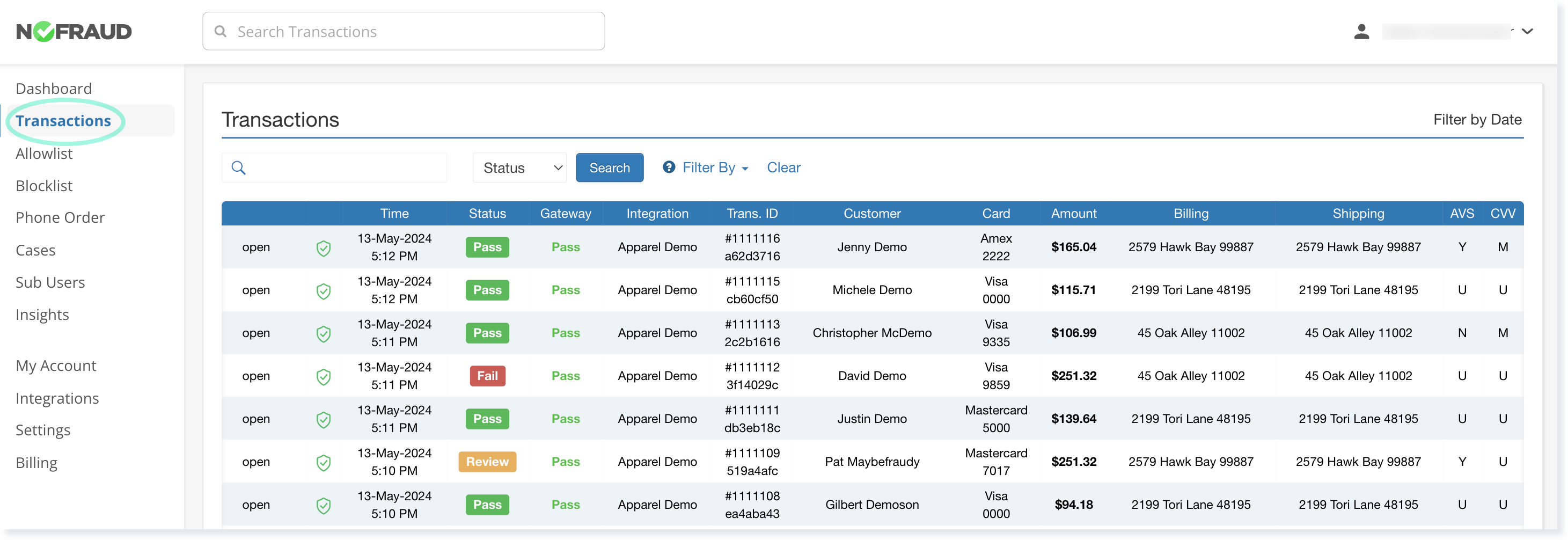Click Filter by Date
The image size is (1568, 540).
(1477, 119)
